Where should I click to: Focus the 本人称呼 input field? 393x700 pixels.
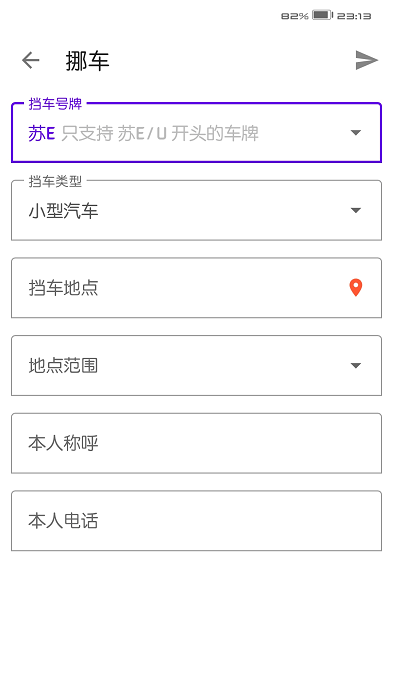[196, 443]
